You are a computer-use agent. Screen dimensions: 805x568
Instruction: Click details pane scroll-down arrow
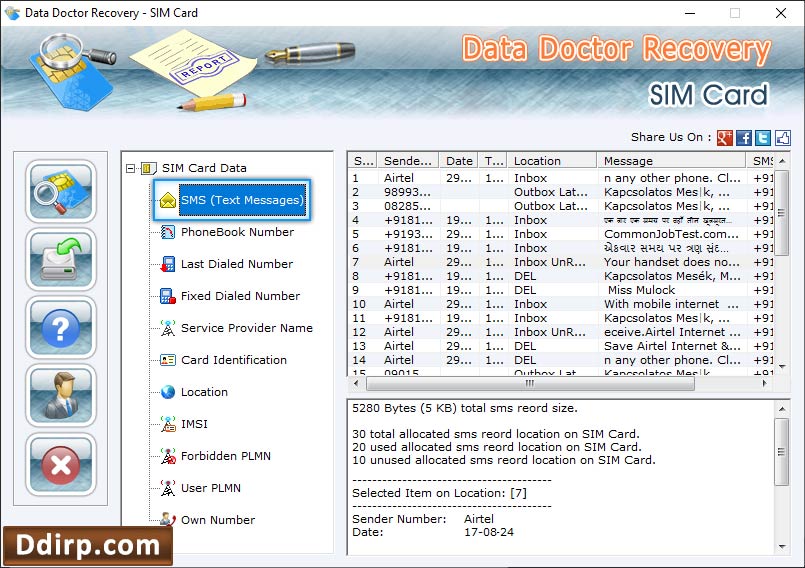[x=782, y=546]
